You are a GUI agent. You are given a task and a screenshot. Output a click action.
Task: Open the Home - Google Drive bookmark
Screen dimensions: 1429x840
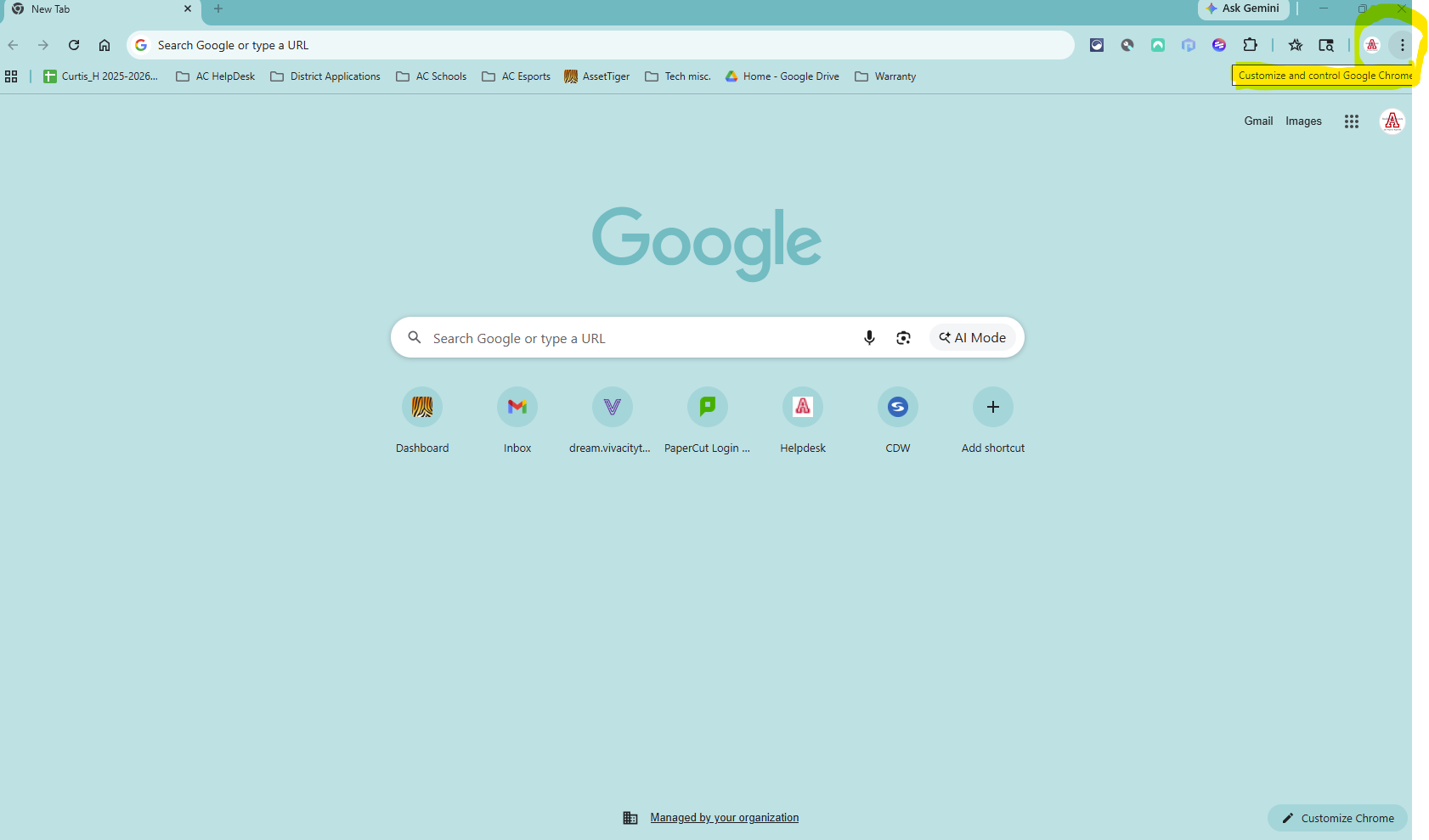pyautogui.click(x=782, y=76)
